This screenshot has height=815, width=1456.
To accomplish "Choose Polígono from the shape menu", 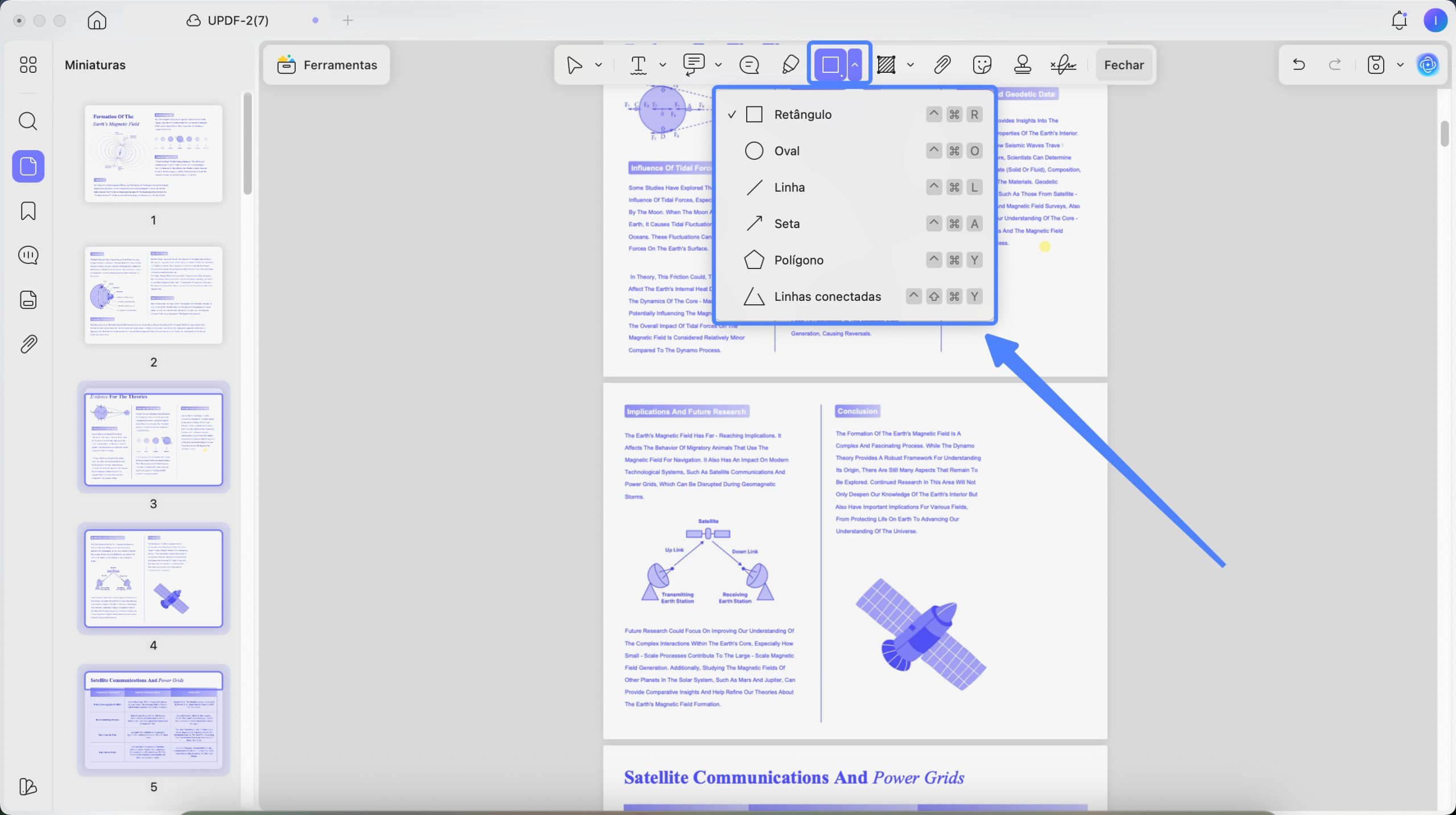I will tap(855, 260).
